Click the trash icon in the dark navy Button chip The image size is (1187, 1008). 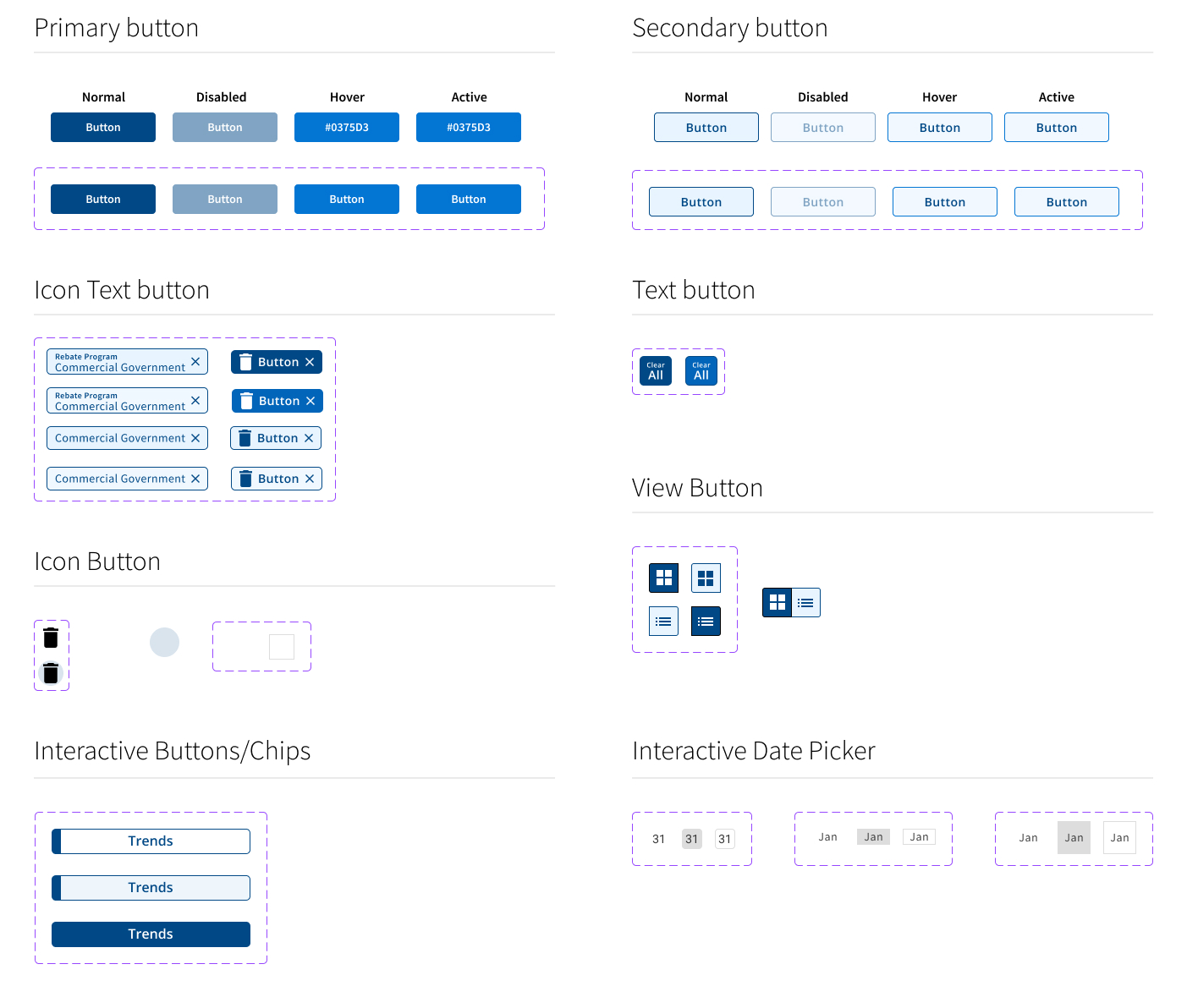point(245,362)
